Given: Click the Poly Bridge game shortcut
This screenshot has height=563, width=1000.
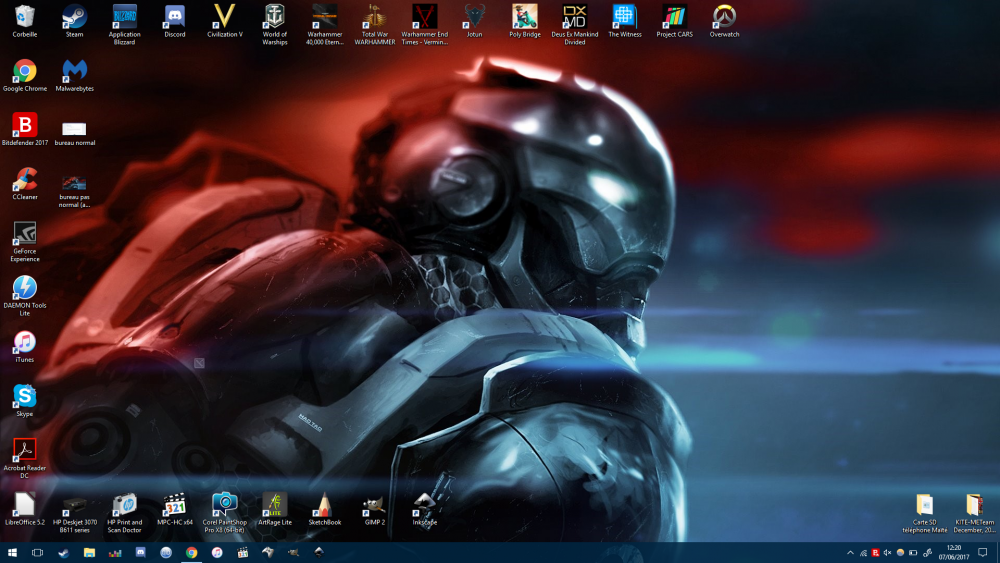Looking at the screenshot, I should pos(524,17).
